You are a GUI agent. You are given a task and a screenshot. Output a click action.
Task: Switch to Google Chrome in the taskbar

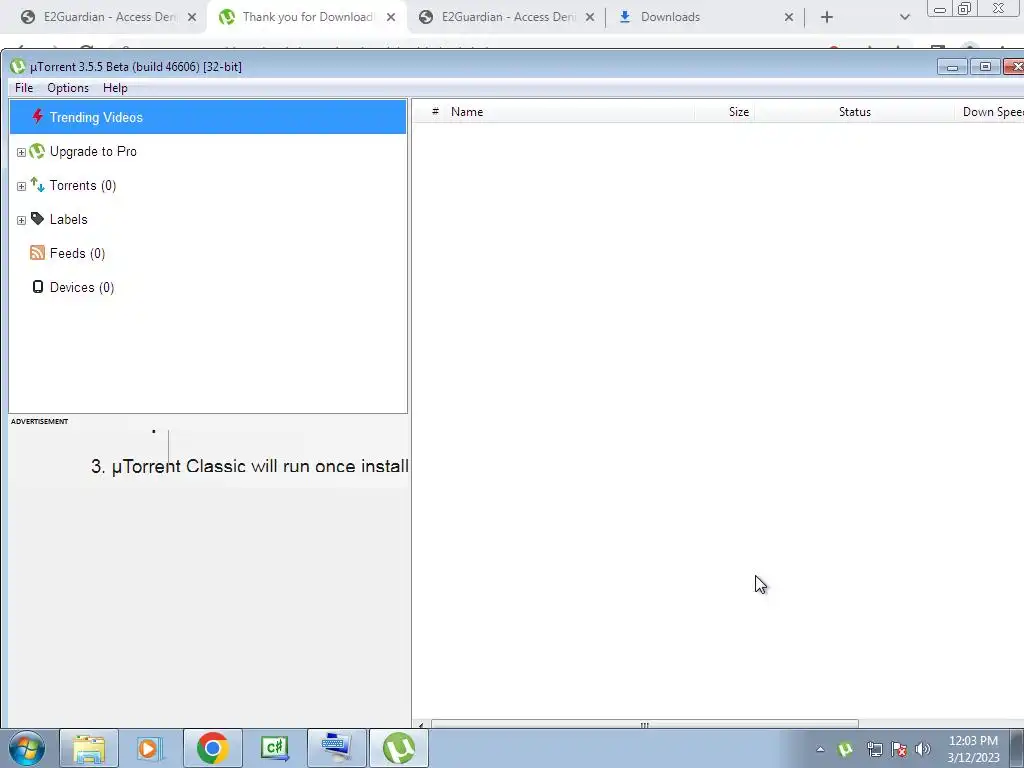click(212, 748)
